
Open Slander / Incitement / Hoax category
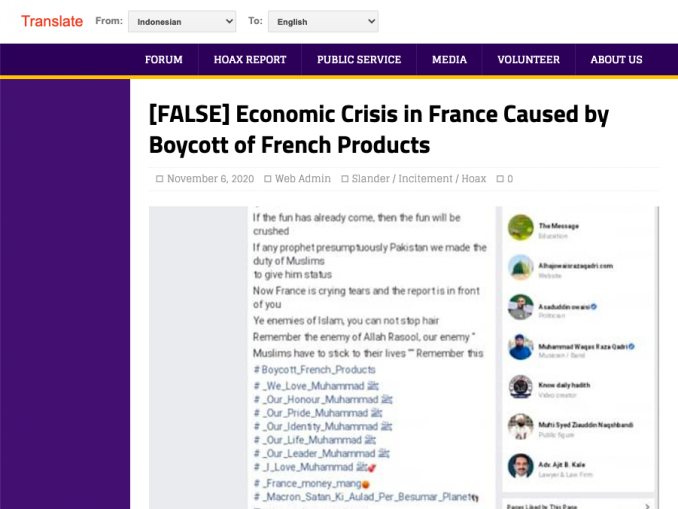pyautogui.click(x=419, y=179)
